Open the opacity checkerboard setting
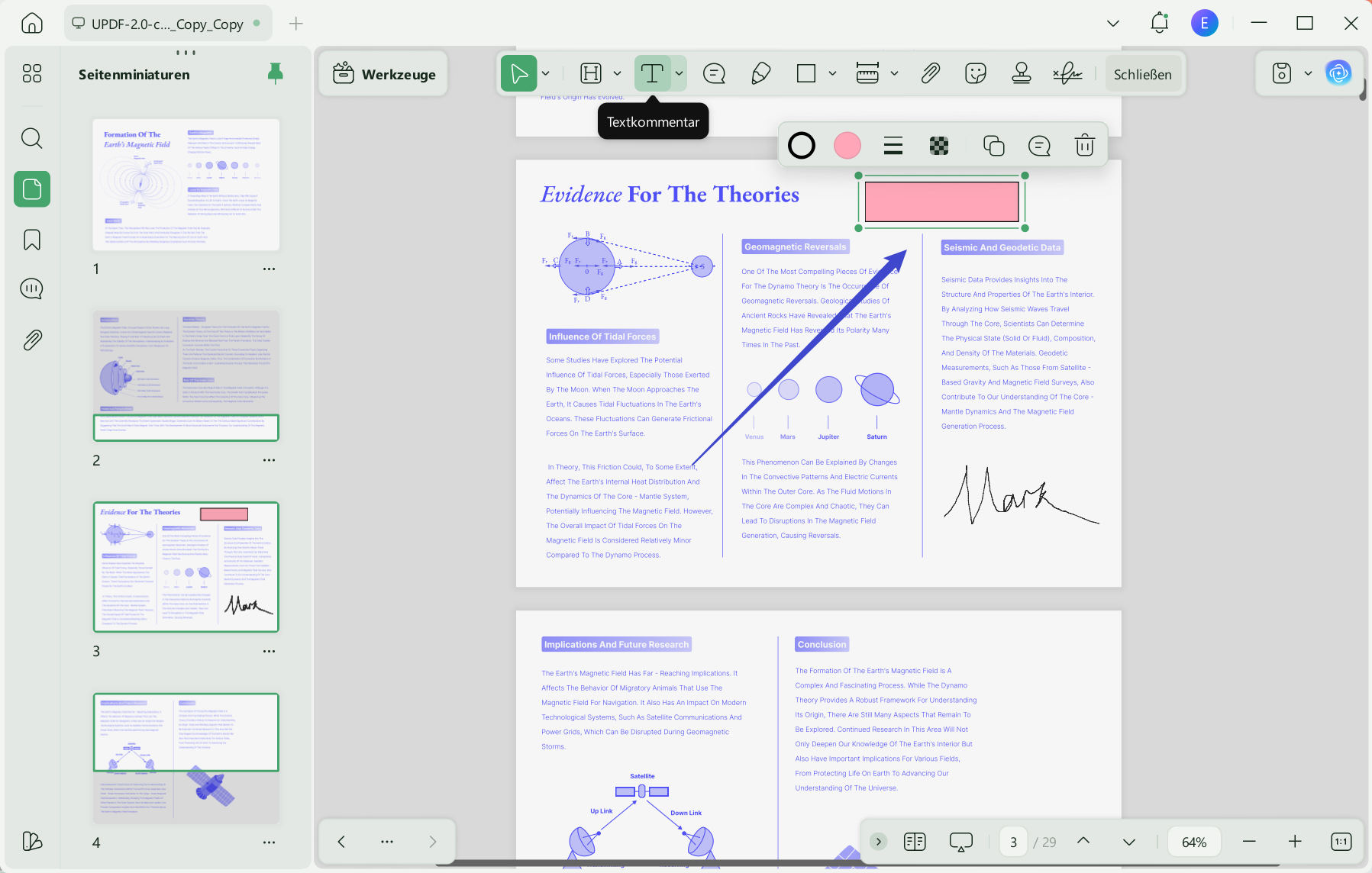This screenshot has height=873, width=1372. (938, 145)
